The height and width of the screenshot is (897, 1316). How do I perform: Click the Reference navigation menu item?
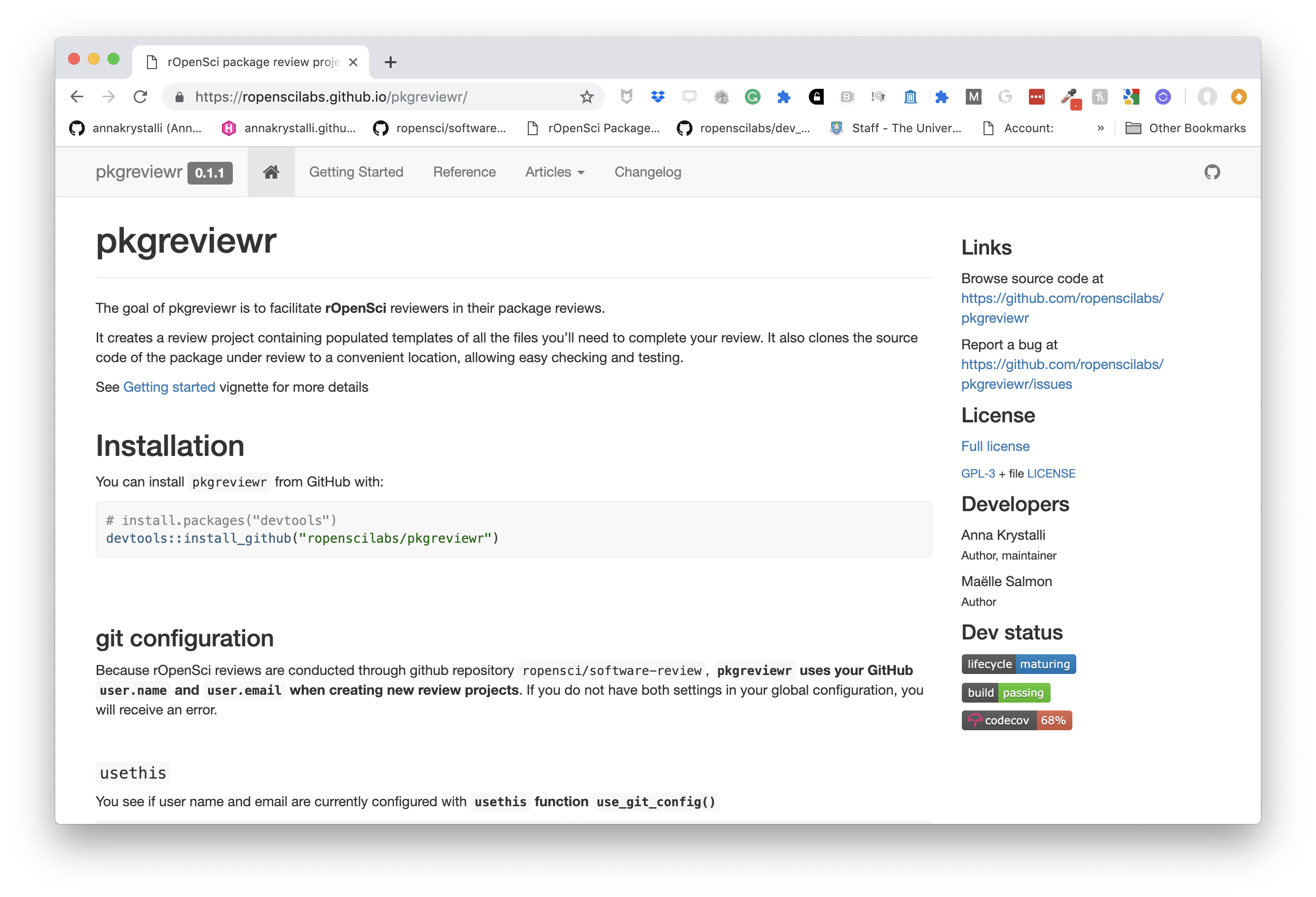[x=464, y=172]
